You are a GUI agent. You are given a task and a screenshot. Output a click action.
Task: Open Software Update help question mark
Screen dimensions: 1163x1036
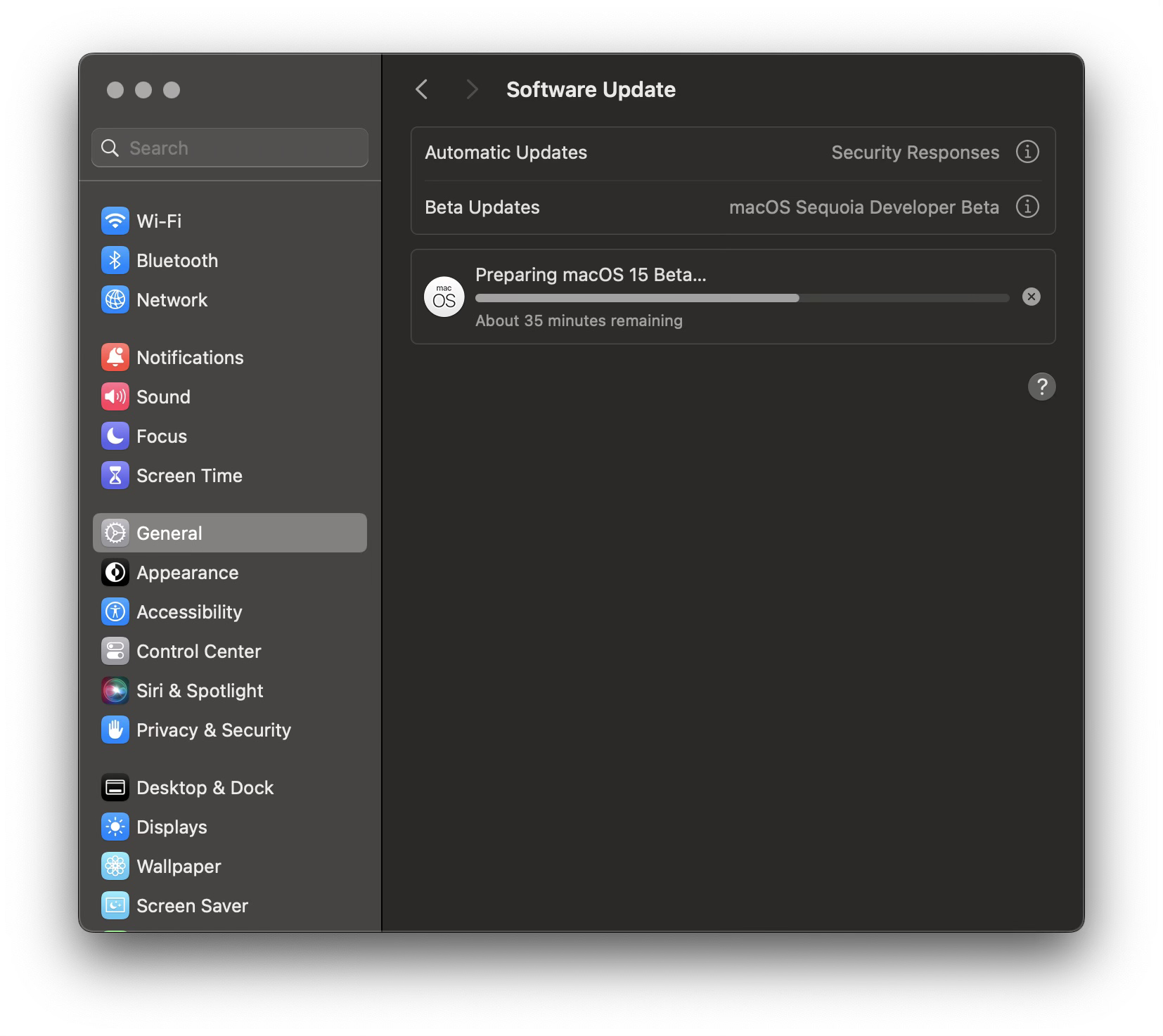coord(1041,387)
